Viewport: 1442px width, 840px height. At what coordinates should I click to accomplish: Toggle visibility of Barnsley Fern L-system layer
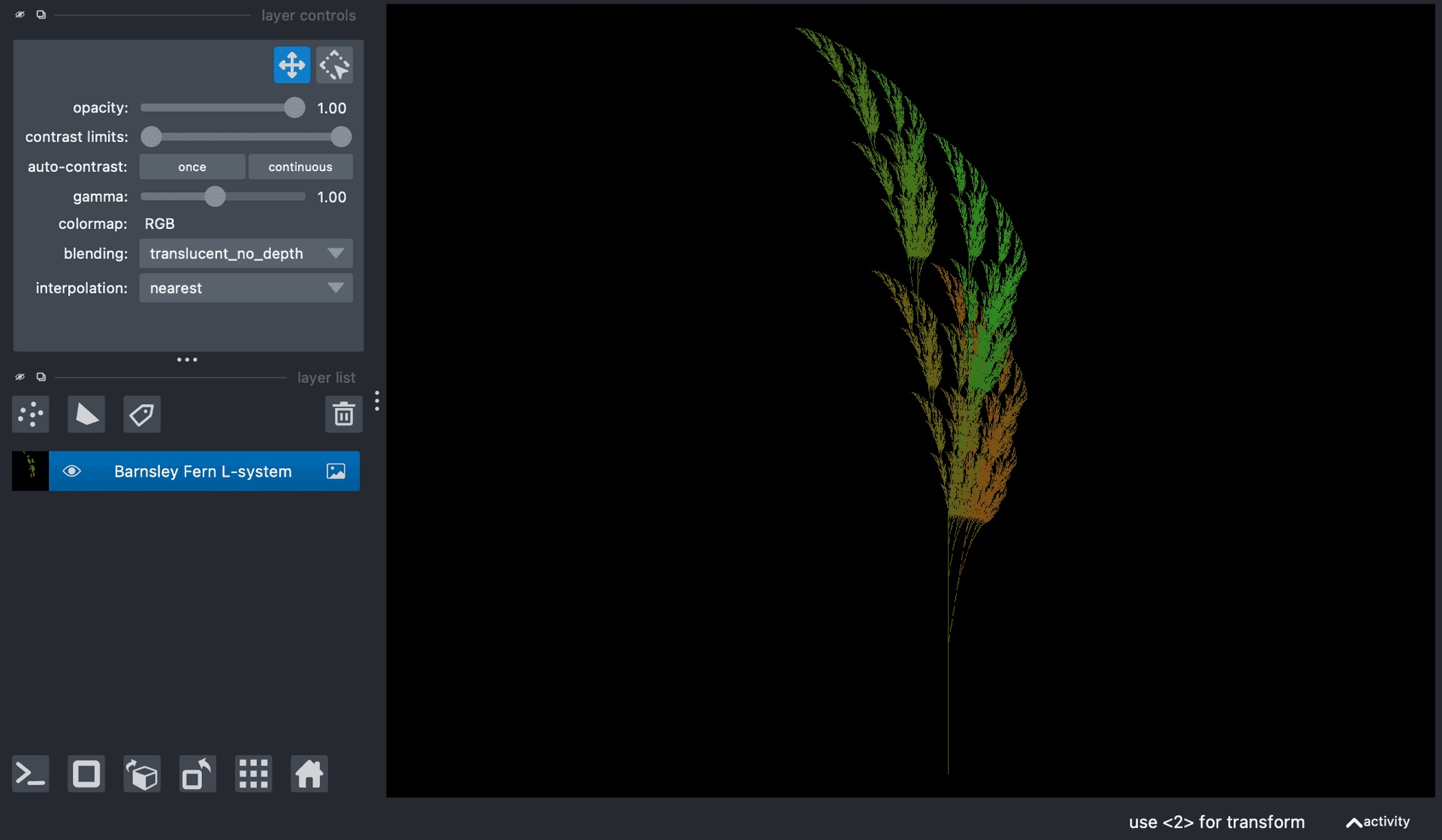(x=71, y=471)
